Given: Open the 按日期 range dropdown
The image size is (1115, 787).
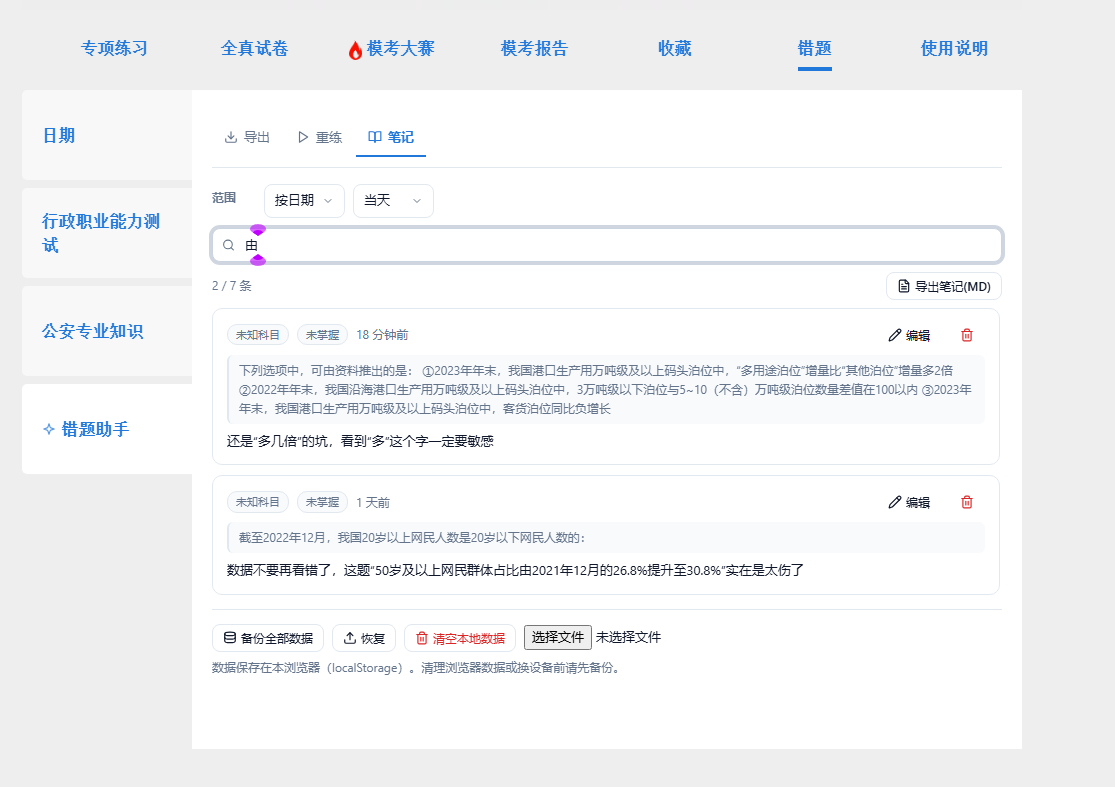Looking at the screenshot, I should (304, 200).
